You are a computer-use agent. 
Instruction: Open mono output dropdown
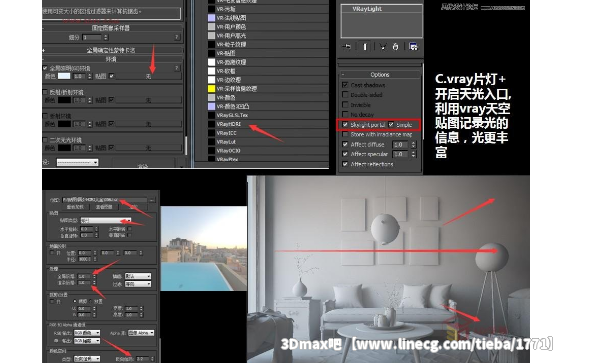87,341
